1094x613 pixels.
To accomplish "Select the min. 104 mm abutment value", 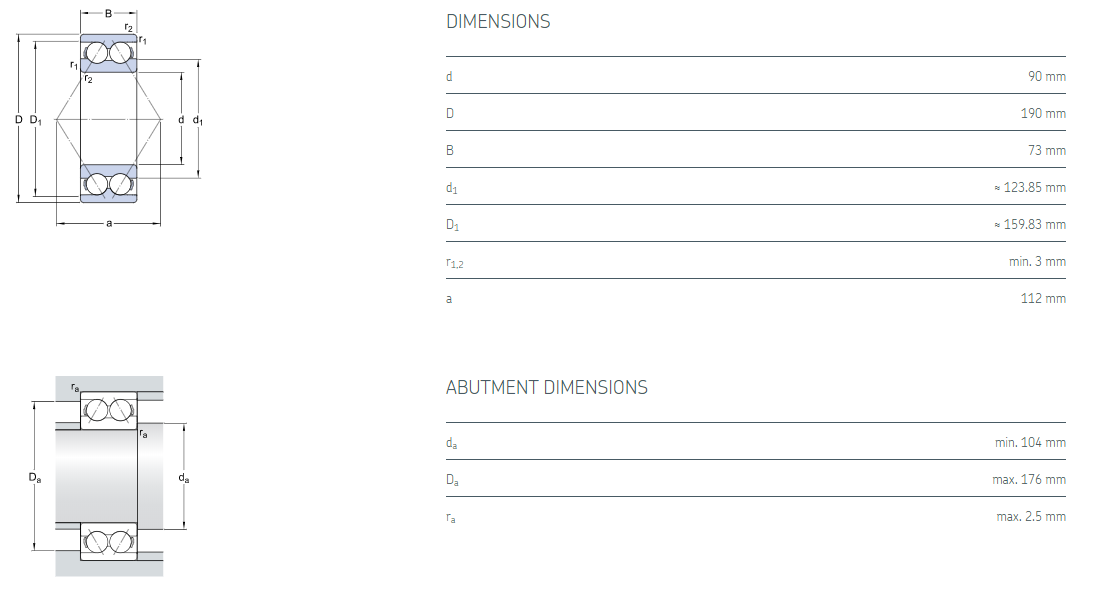I will (x=1029, y=443).
